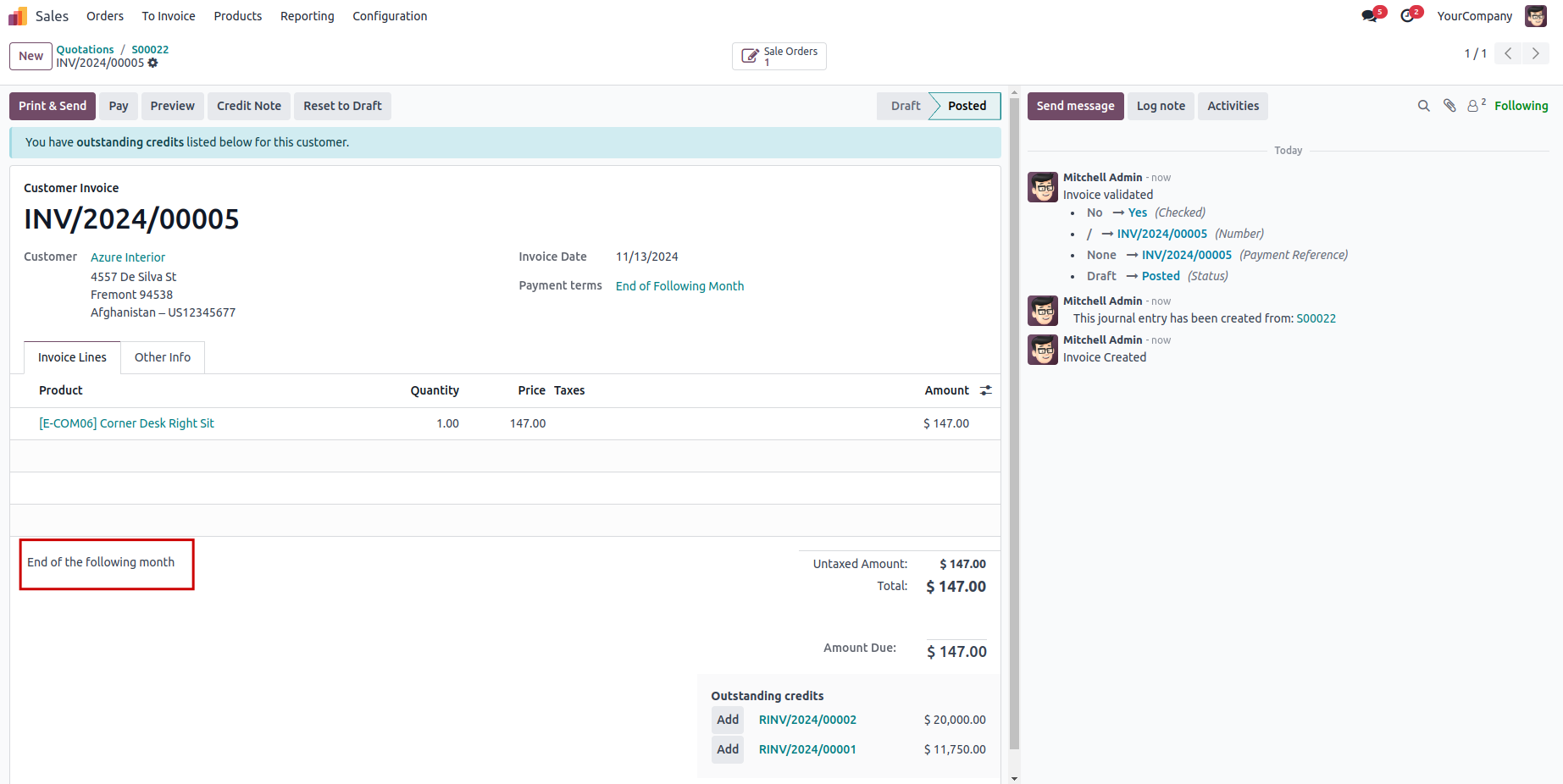Toggle the Following subscription
This screenshot has width=1563, height=784.
pos(1521,106)
